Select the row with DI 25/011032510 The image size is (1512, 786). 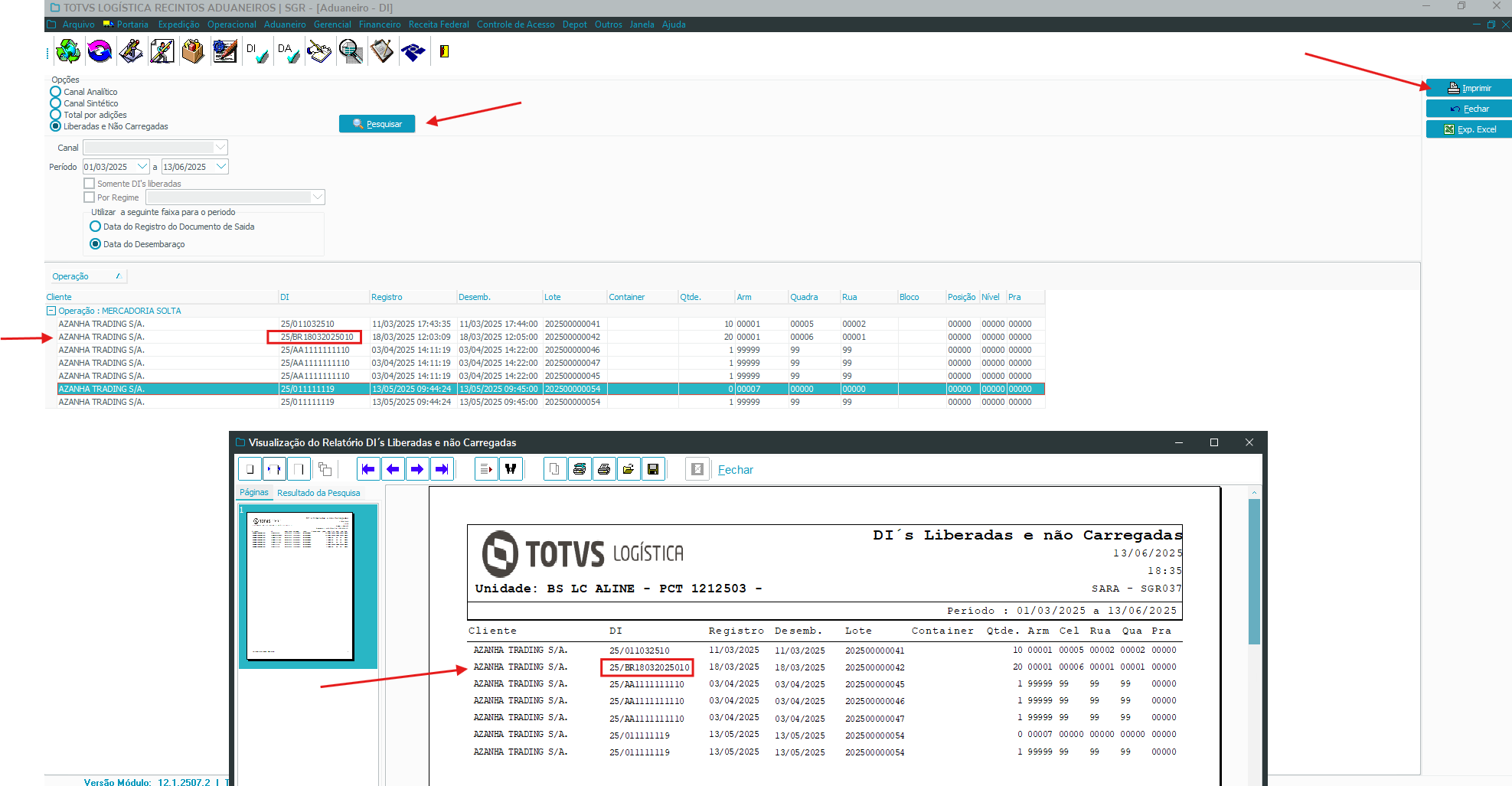click(551, 324)
